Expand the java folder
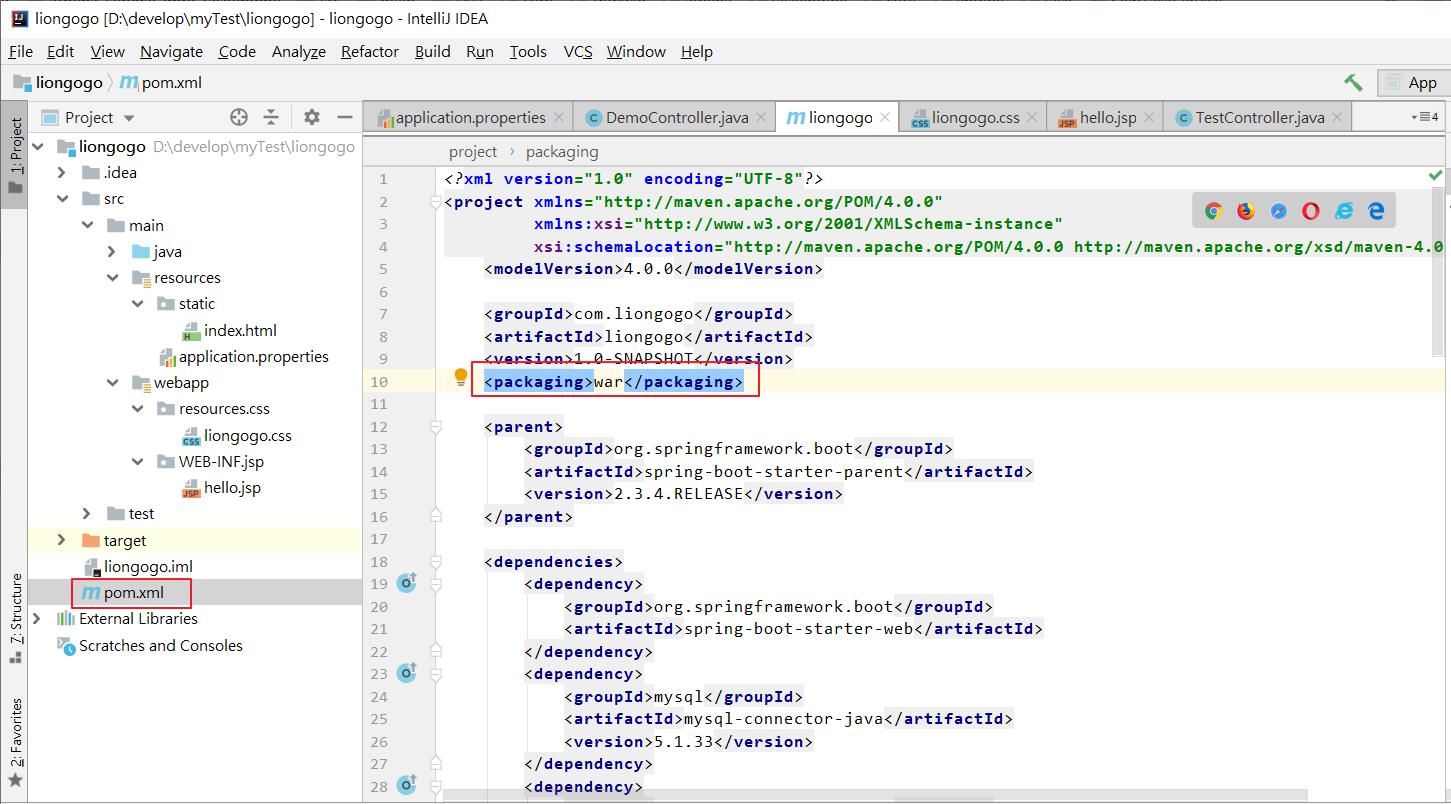This screenshot has width=1451, height=804. point(113,252)
